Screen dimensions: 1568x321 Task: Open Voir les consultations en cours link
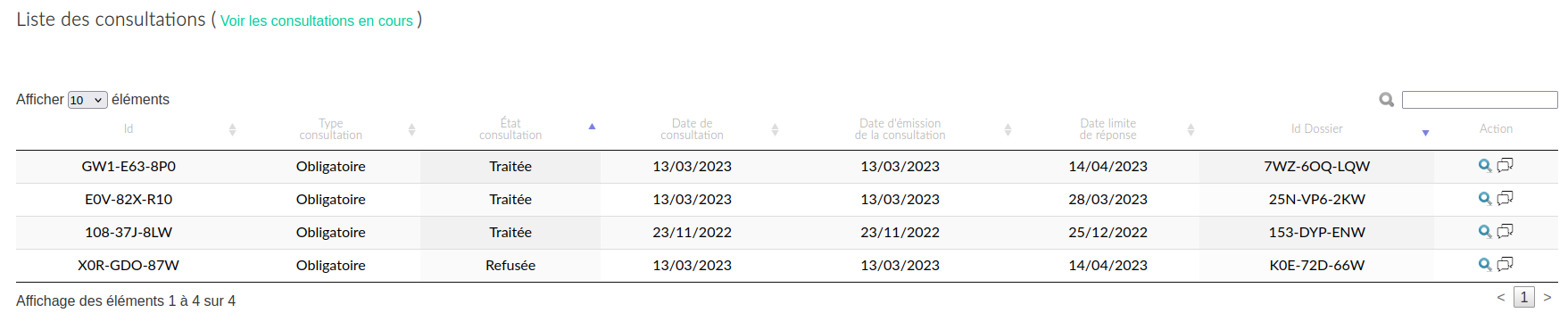tap(317, 21)
